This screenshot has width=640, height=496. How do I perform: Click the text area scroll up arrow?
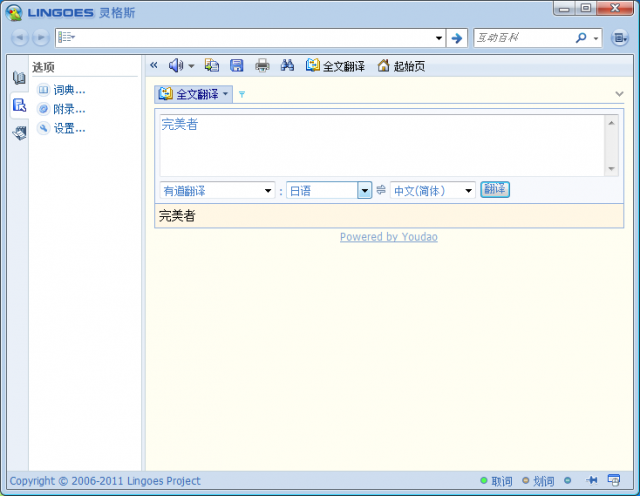(611, 123)
